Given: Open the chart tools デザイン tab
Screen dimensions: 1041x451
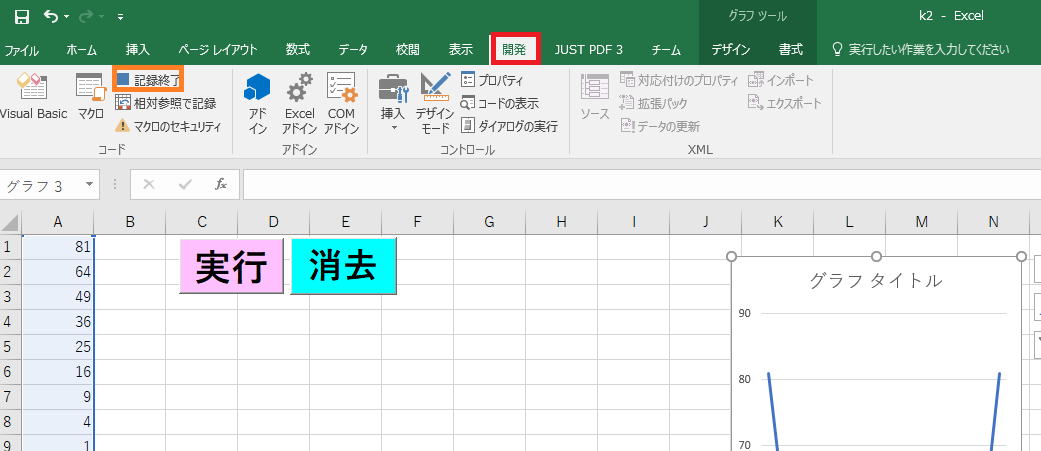Looking at the screenshot, I should [x=730, y=50].
